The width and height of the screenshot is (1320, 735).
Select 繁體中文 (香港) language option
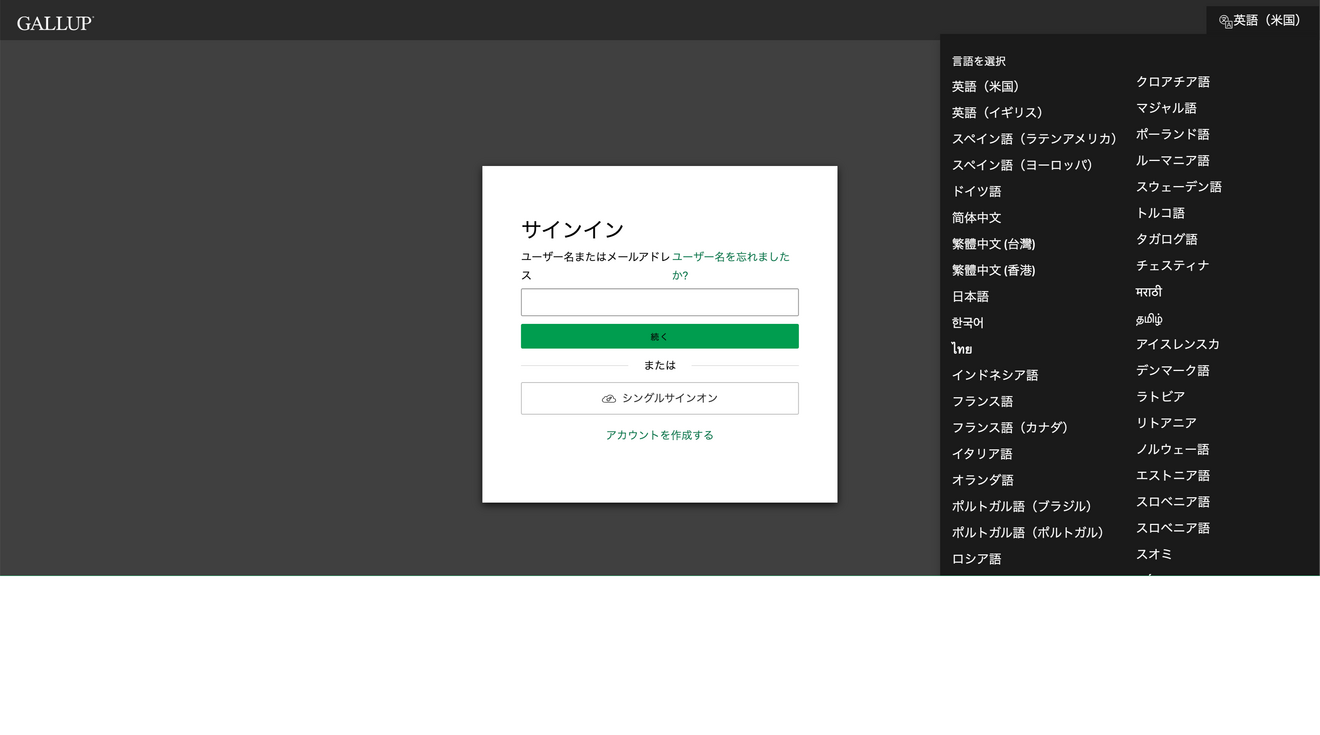tap(994, 270)
